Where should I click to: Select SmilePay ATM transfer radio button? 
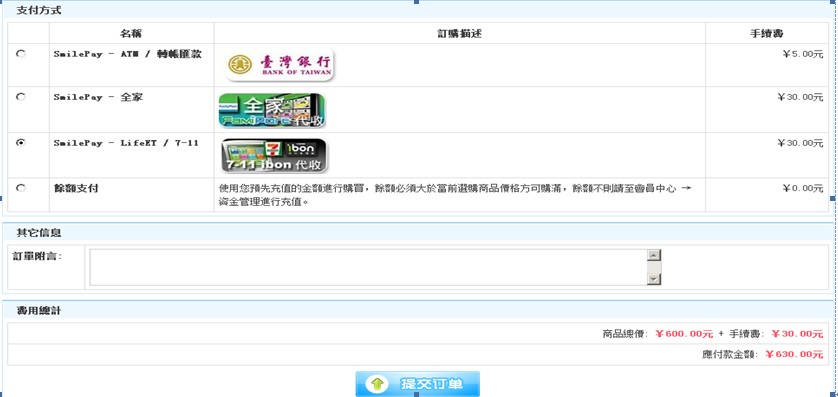coord(20,53)
